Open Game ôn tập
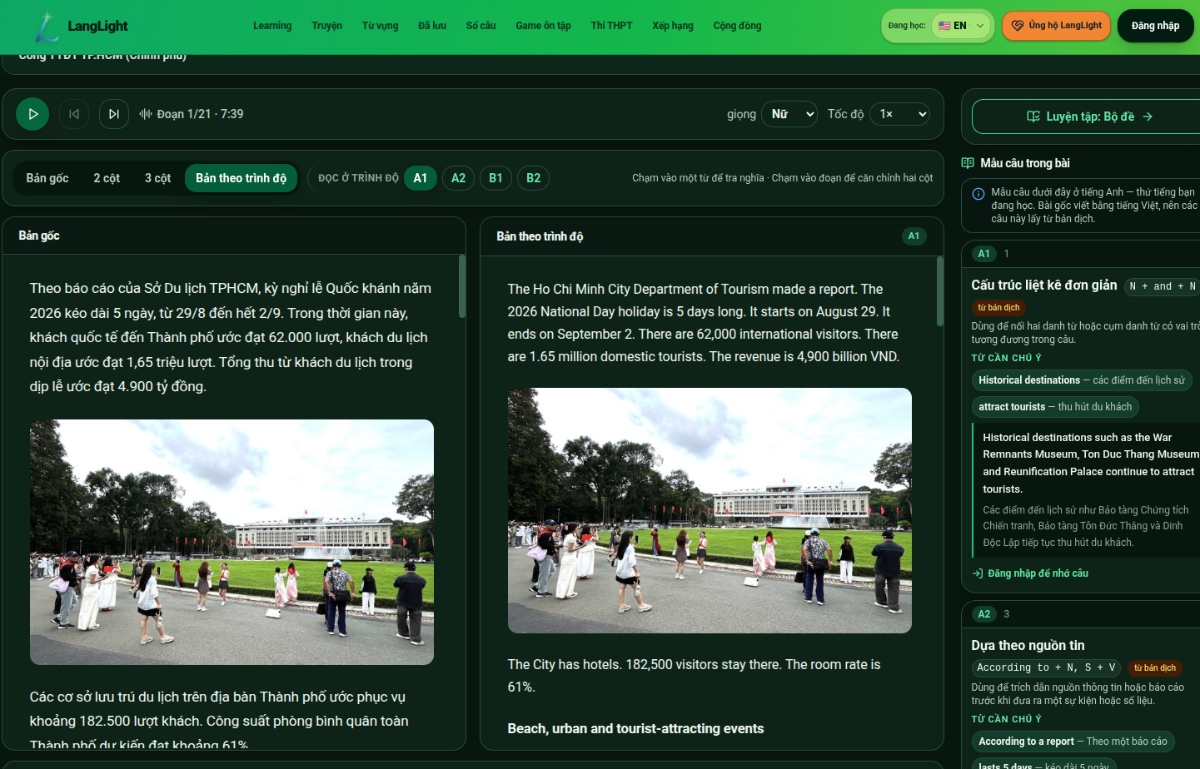The width and height of the screenshot is (1200, 769). coord(543,26)
